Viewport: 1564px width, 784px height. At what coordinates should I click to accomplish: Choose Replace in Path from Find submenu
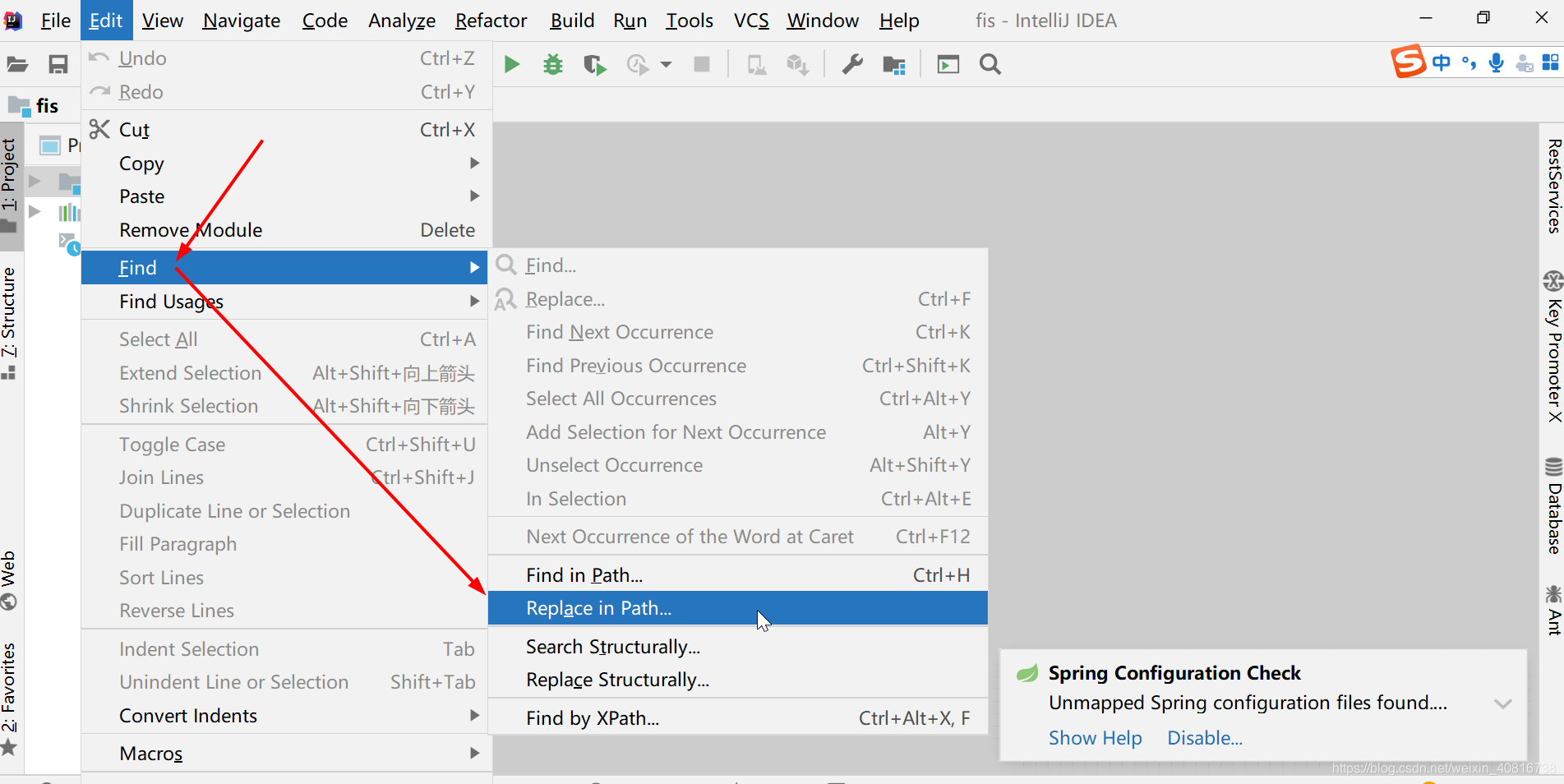[x=737, y=608]
